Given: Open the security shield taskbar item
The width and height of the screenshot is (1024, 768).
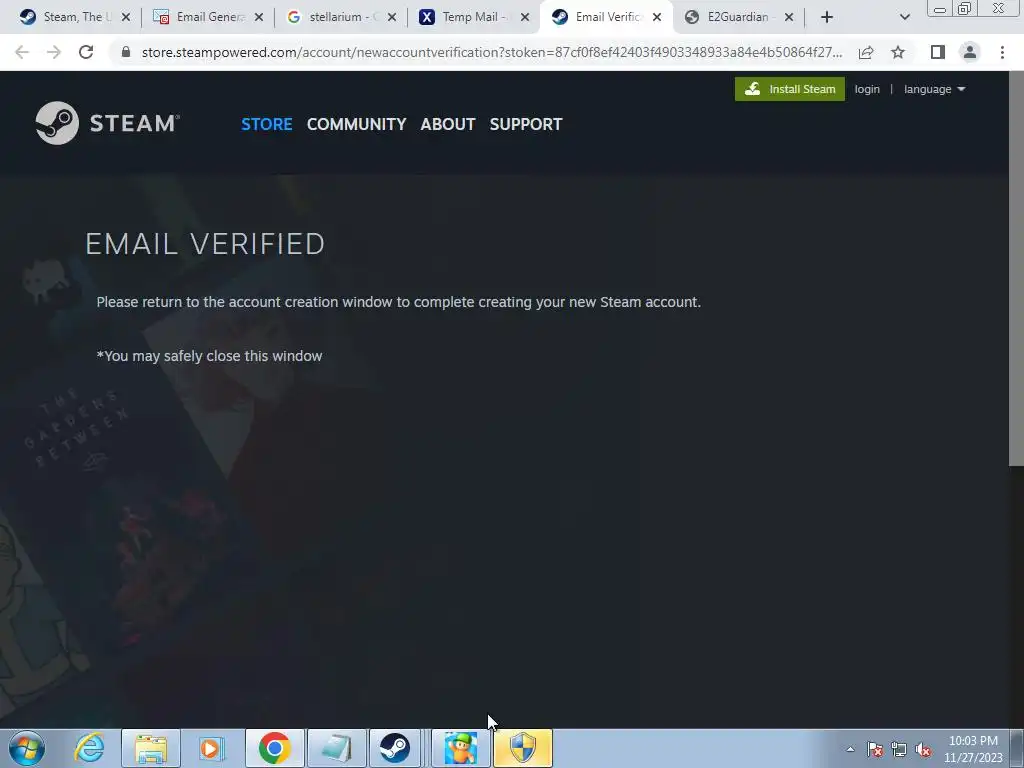Looking at the screenshot, I should pos(522,748).
